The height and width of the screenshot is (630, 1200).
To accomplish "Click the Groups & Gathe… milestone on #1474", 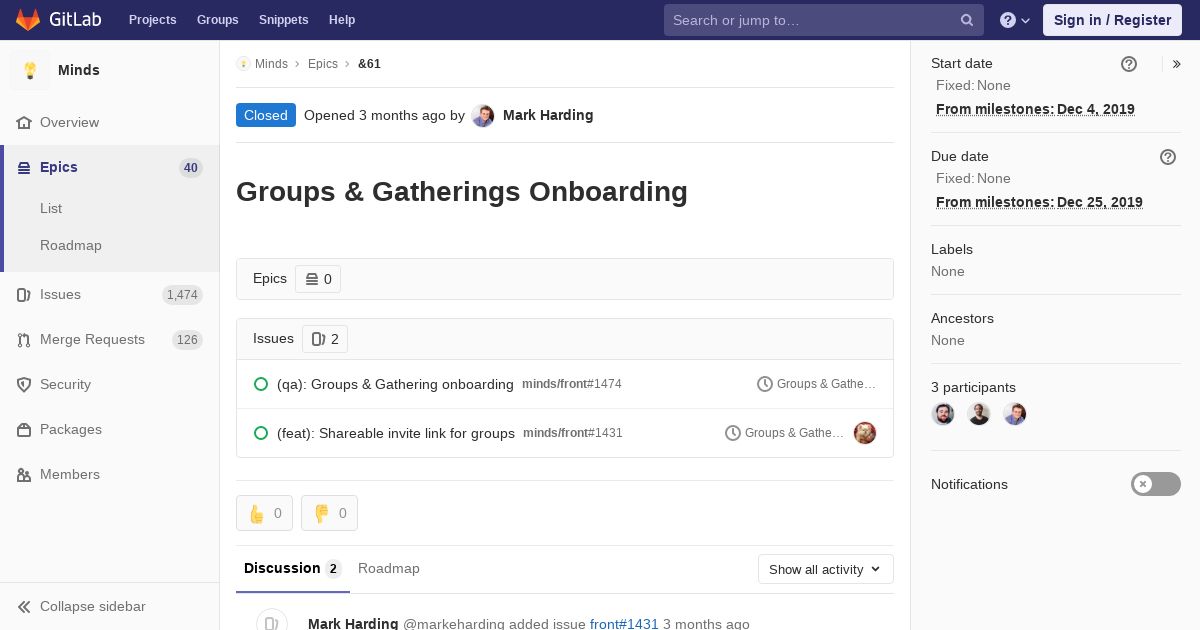I will pos(826,384).
